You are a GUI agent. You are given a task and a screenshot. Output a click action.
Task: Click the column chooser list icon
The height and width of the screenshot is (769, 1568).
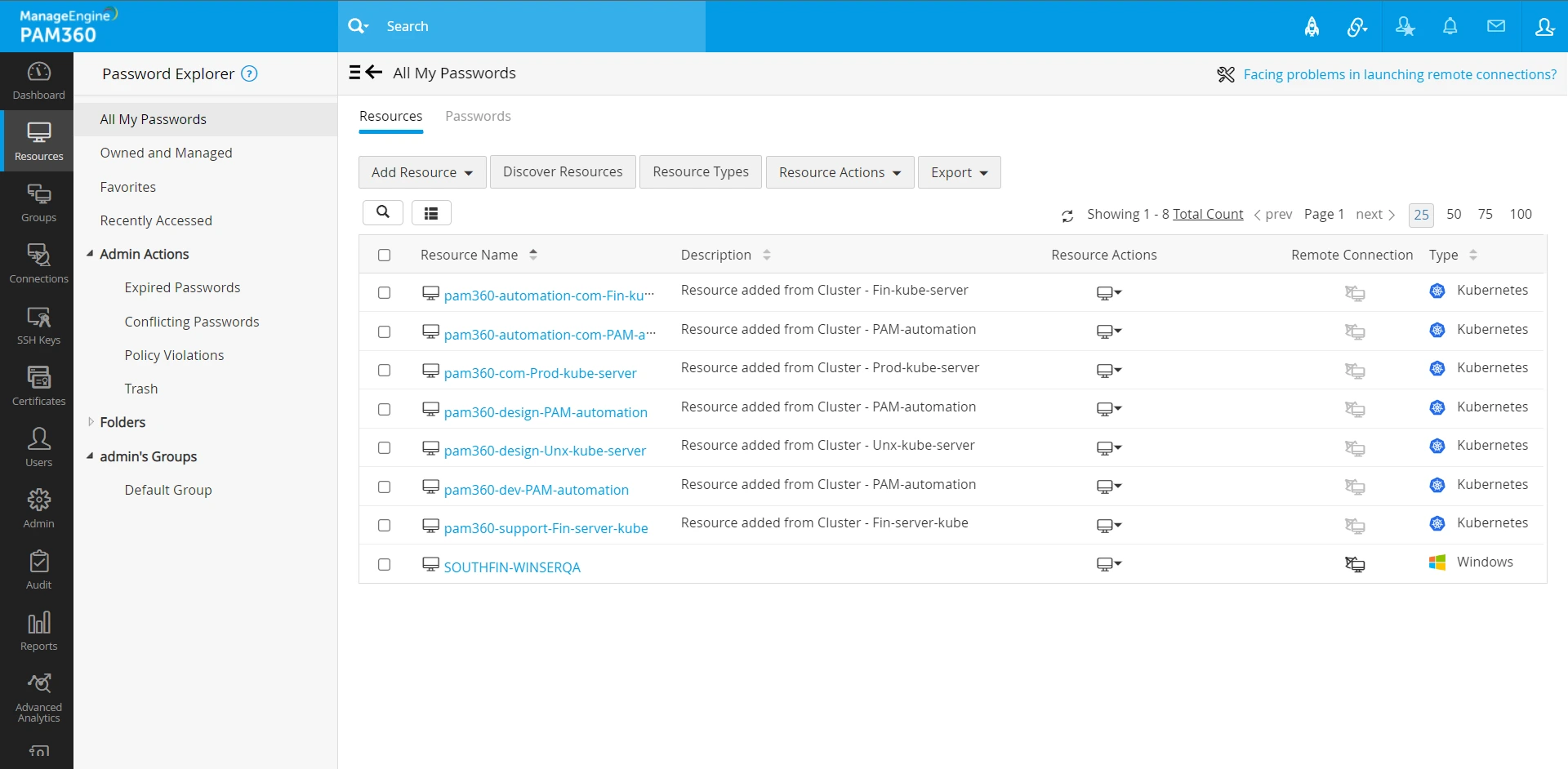(x=431, y=213)
